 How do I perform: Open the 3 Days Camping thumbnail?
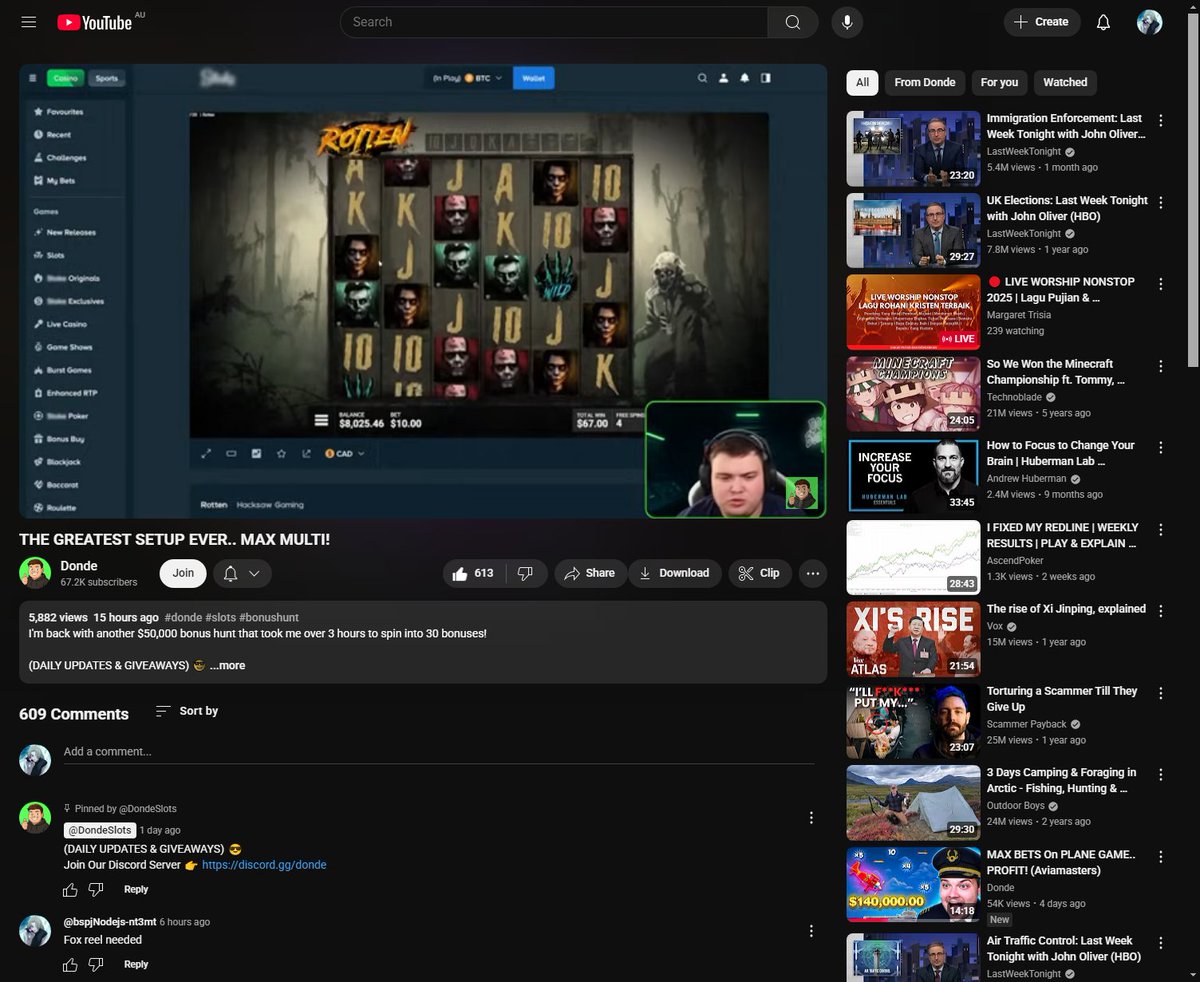click(913, 802)
